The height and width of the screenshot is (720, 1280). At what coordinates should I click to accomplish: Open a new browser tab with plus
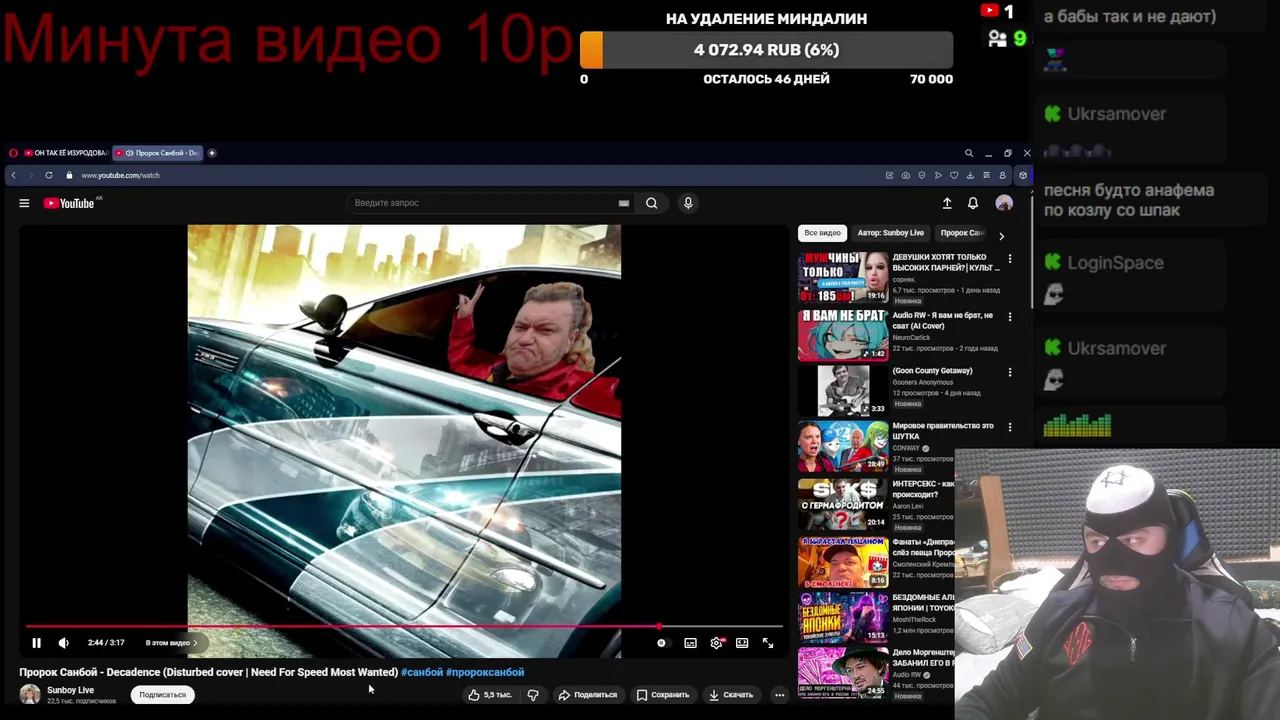[212, 153]
